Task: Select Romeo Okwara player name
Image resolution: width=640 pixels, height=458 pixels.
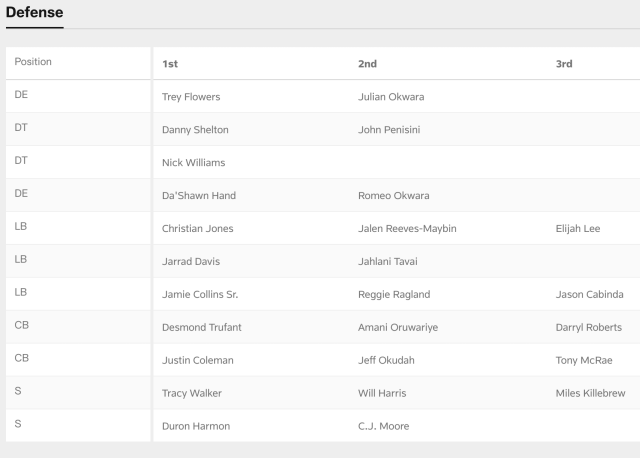Action: tap(393, 196)
